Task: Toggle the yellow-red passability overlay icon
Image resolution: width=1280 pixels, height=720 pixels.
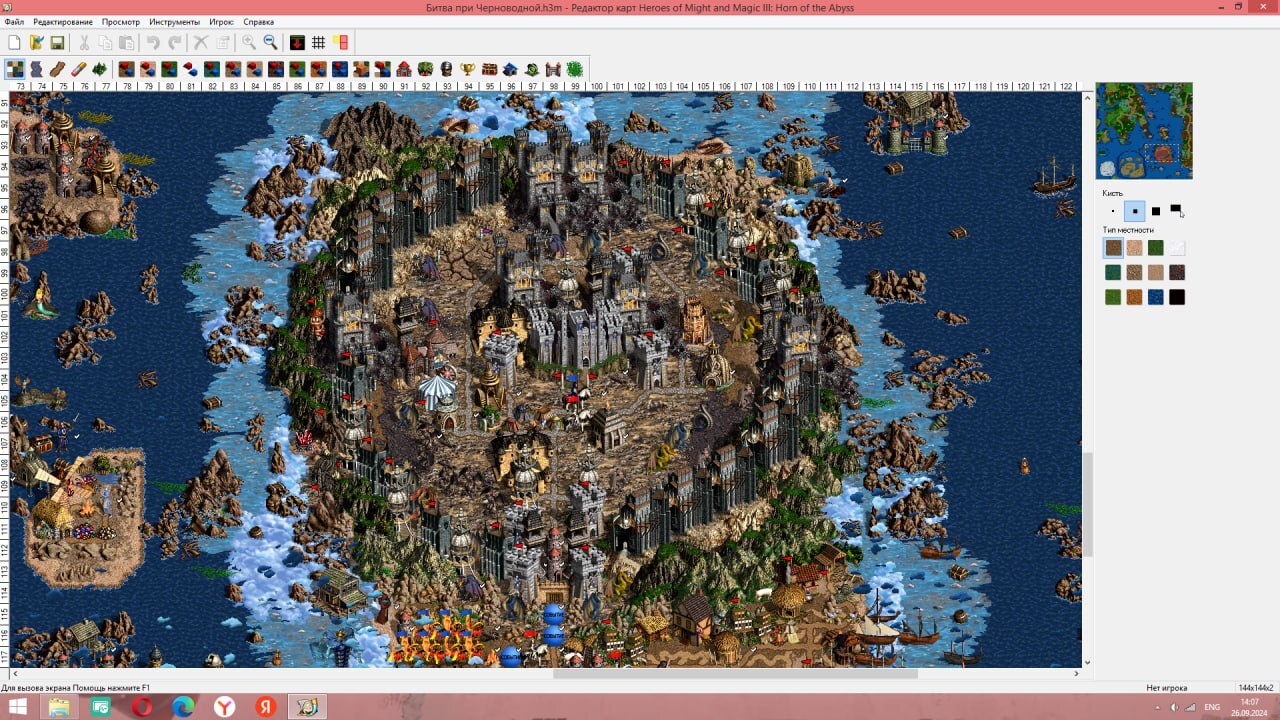Action: tap(340, 42)
